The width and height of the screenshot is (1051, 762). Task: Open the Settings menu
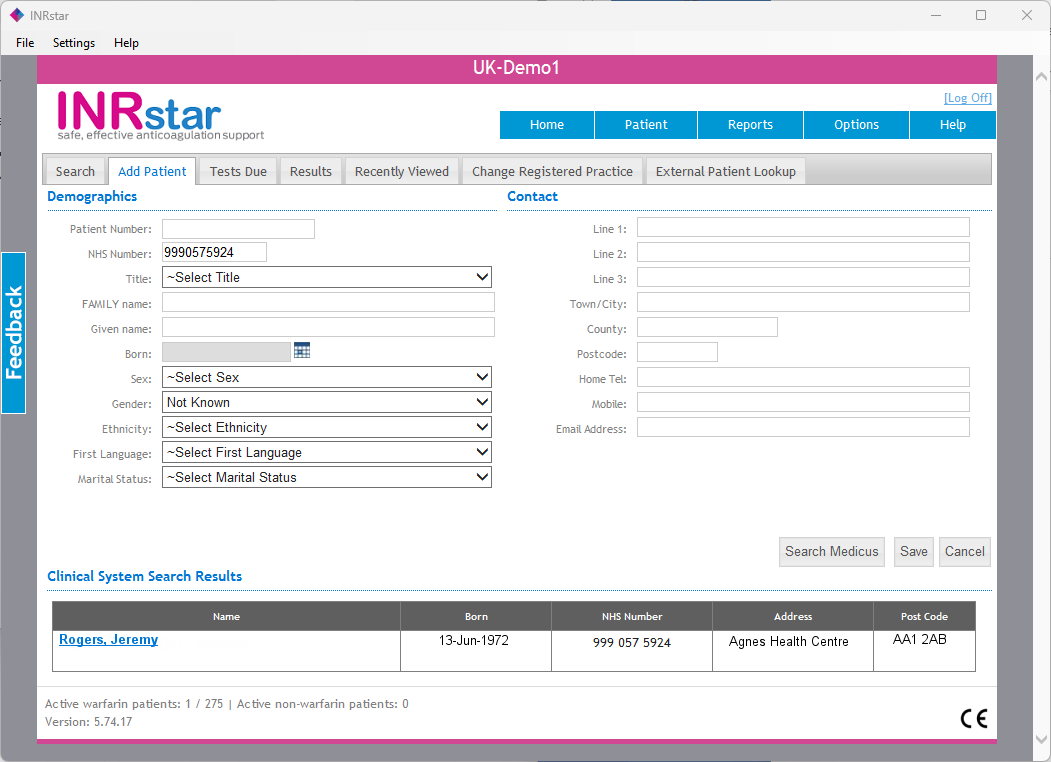tap(74, 43)
